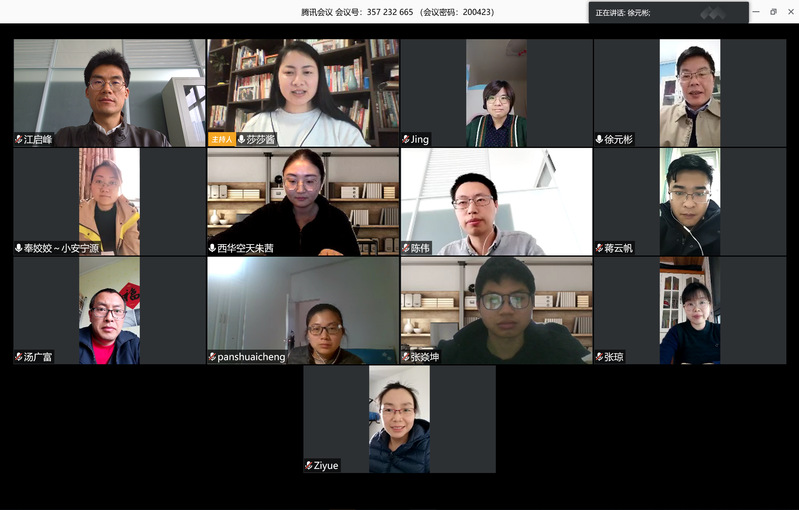The width and height of the screenshot is (799, 510).
Task: Click the muted mic icon beside 汤广富
Action: coord(19,357)
